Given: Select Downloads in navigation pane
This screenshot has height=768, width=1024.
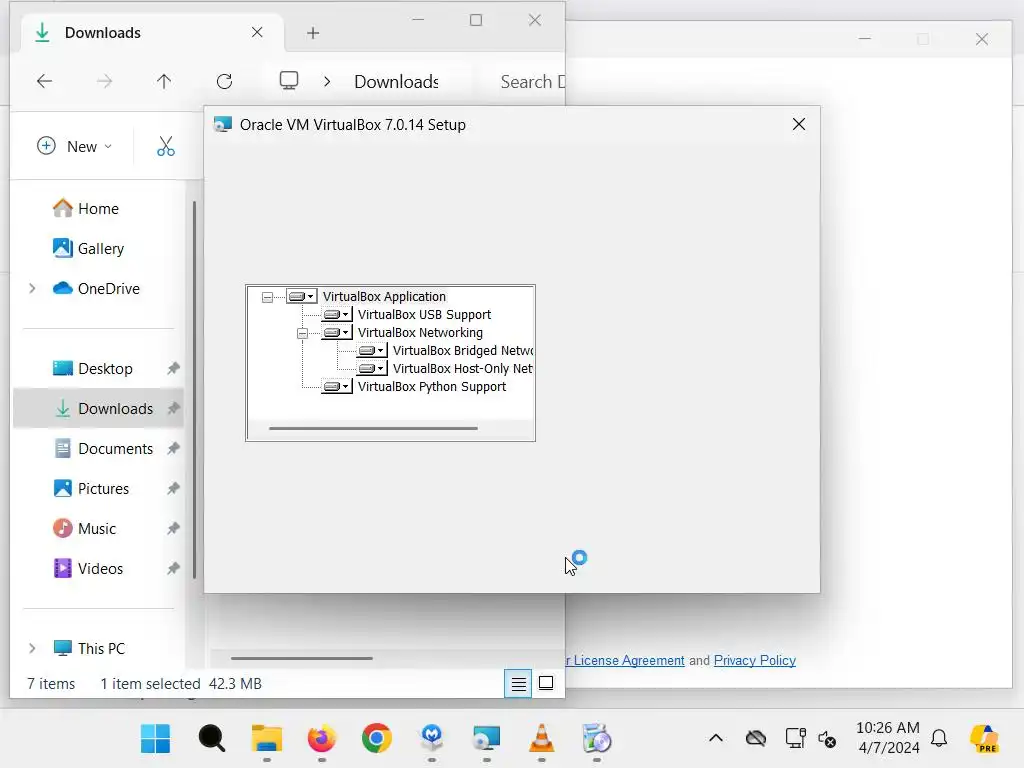Looking at the screenshot, I should coord(98,409).
